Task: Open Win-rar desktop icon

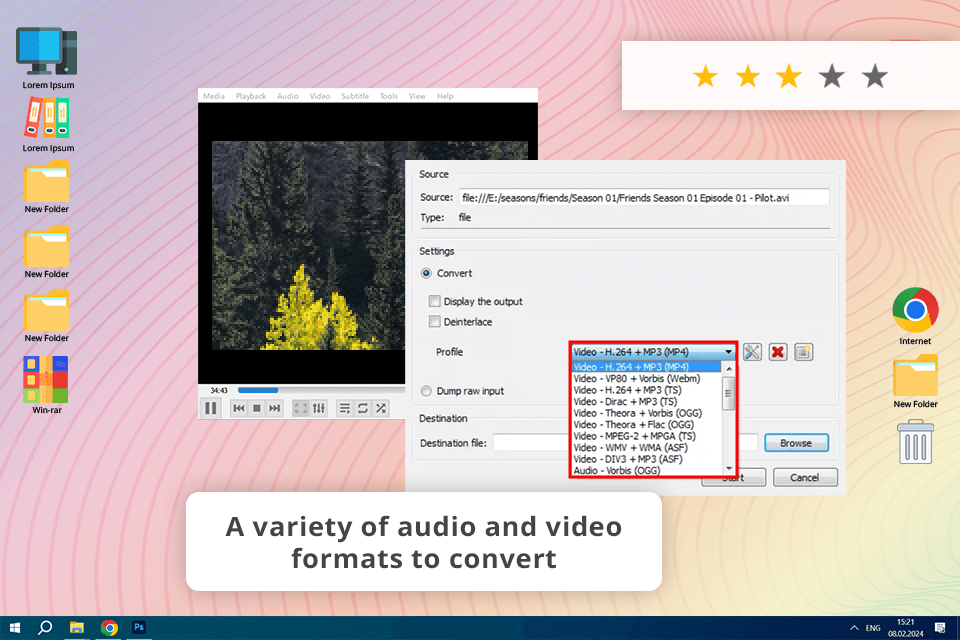Action: (x=47, y=385)
